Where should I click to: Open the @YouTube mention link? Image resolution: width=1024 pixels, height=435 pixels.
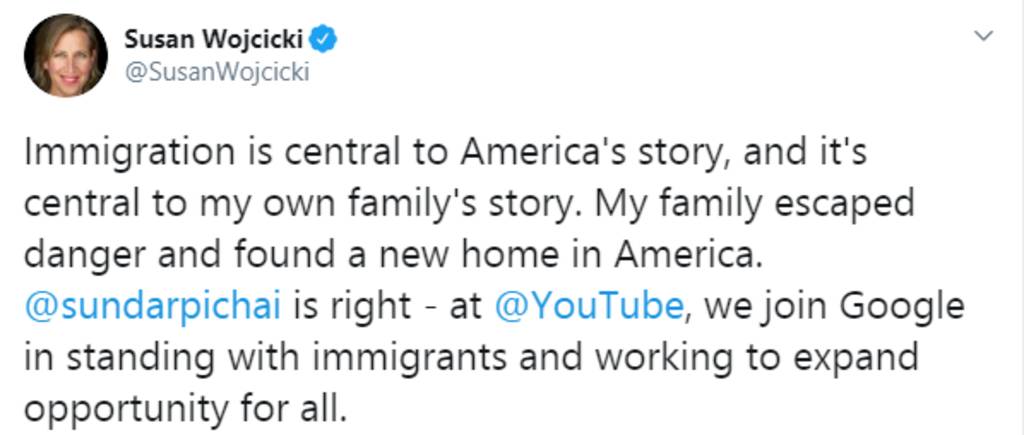[590, 305]
